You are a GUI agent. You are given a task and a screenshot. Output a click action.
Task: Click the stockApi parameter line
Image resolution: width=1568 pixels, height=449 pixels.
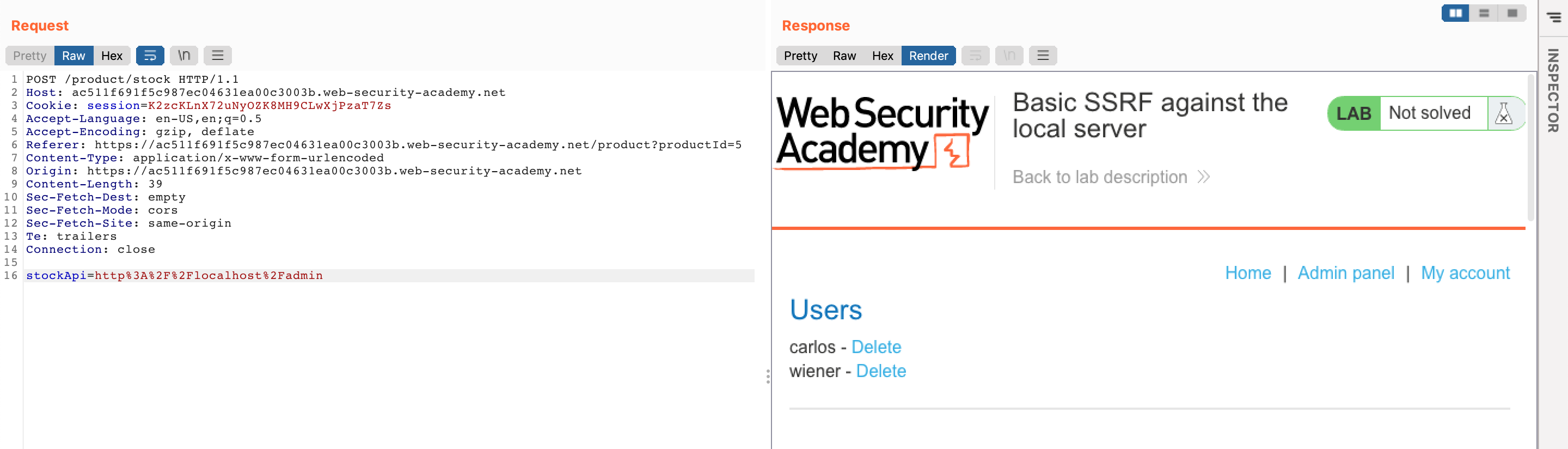[x=390, y=275]
